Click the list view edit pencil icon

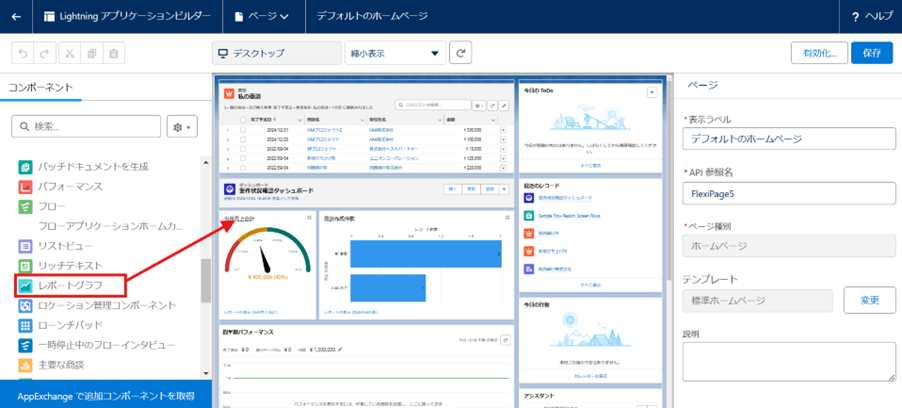click(504, 105)
